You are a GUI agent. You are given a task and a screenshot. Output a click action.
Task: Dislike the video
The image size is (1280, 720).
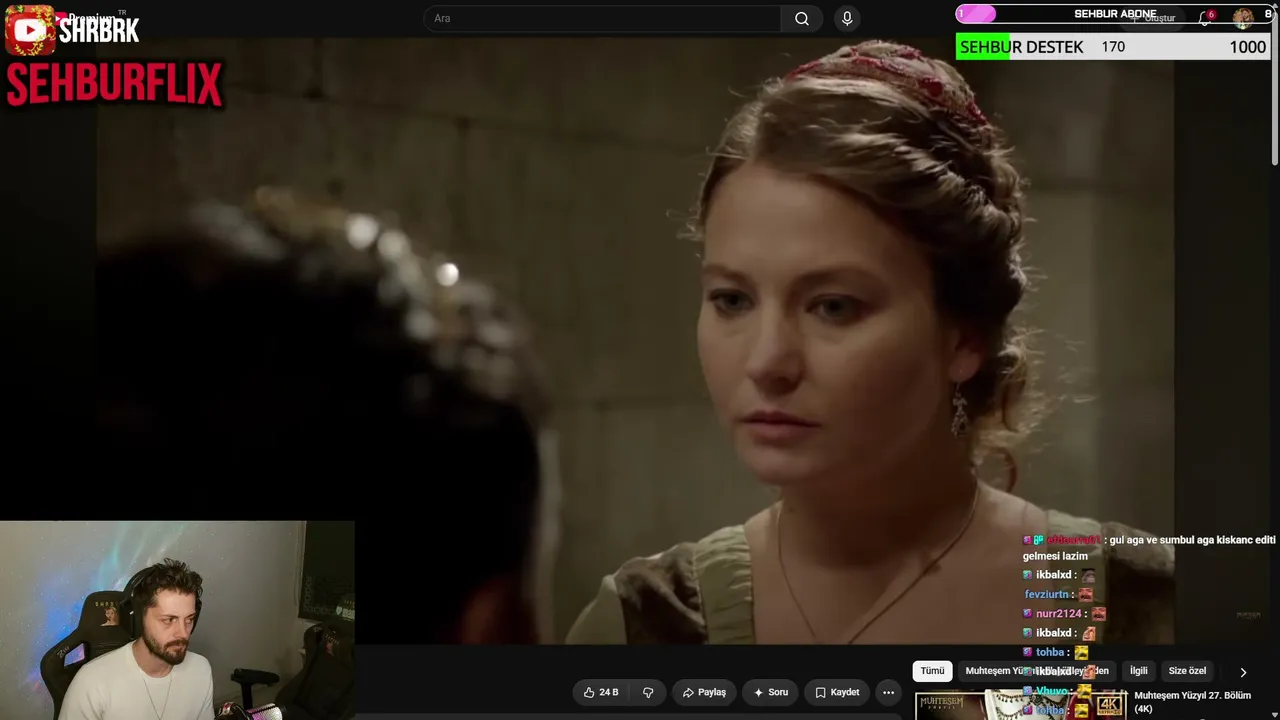click(648, 692)
